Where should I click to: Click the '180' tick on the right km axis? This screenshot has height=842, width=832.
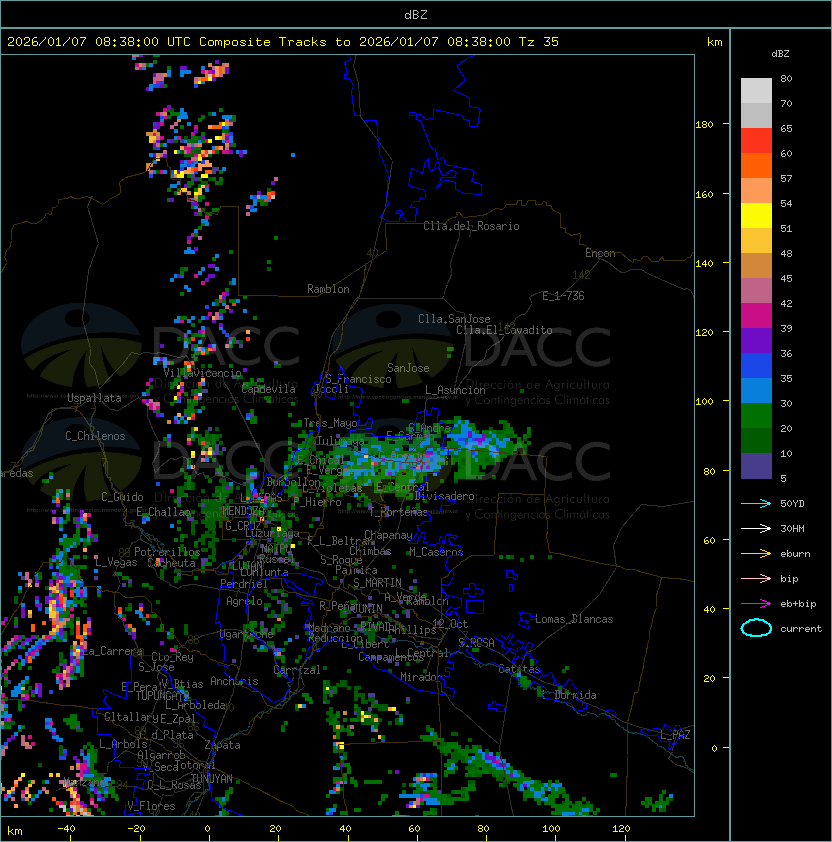(704, 125)
